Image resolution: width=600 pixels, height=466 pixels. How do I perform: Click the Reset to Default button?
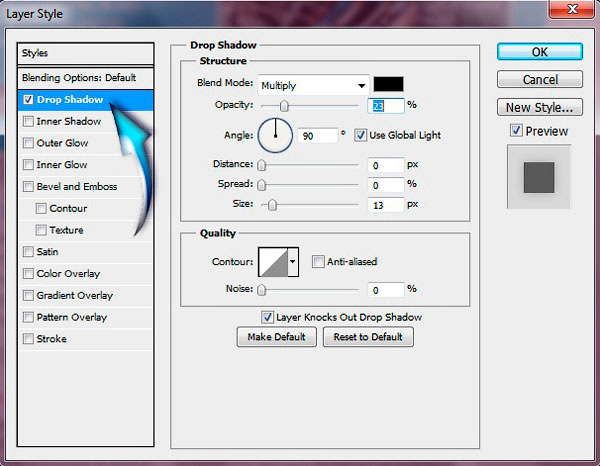point(368,337)
